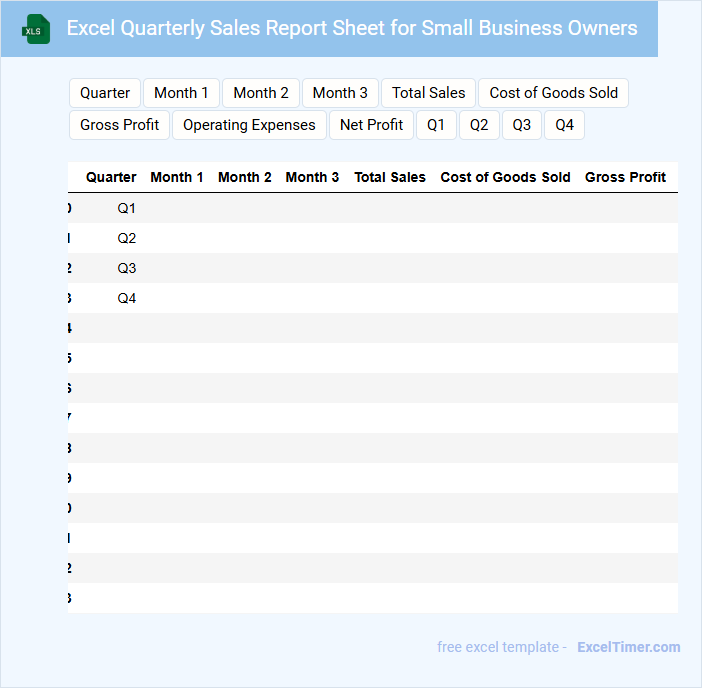Click the Gross Profit column header
Image resolution: width=702 pixels, height=688 pixels.
pos(625,177)
